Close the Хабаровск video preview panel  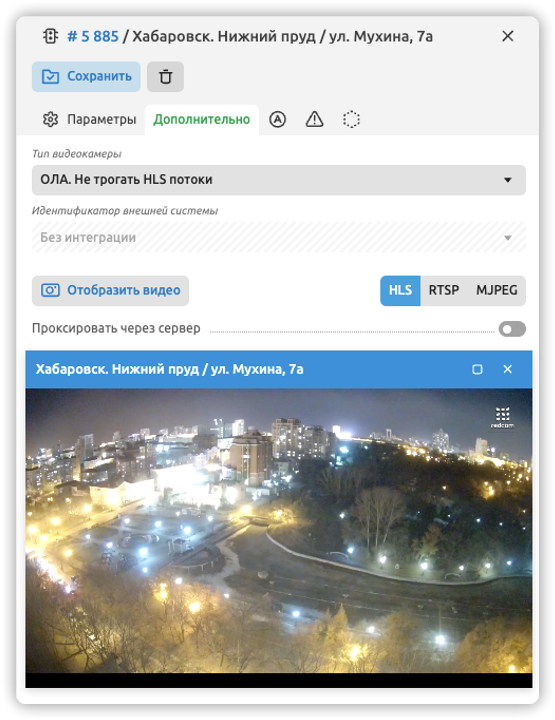(x=508, y=370)
